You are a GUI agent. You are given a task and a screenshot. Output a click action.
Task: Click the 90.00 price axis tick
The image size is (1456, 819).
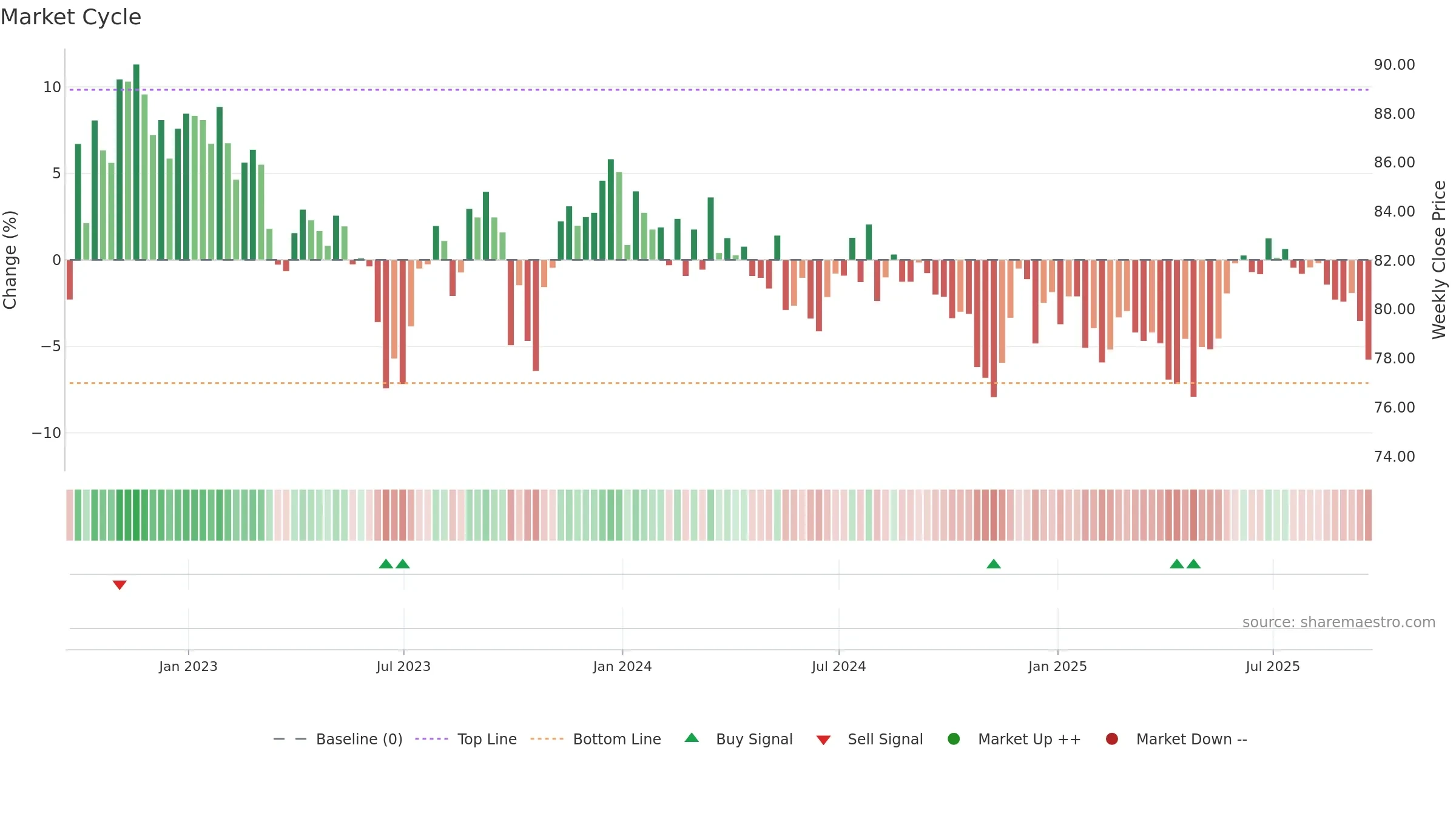tap(1394, 65)
